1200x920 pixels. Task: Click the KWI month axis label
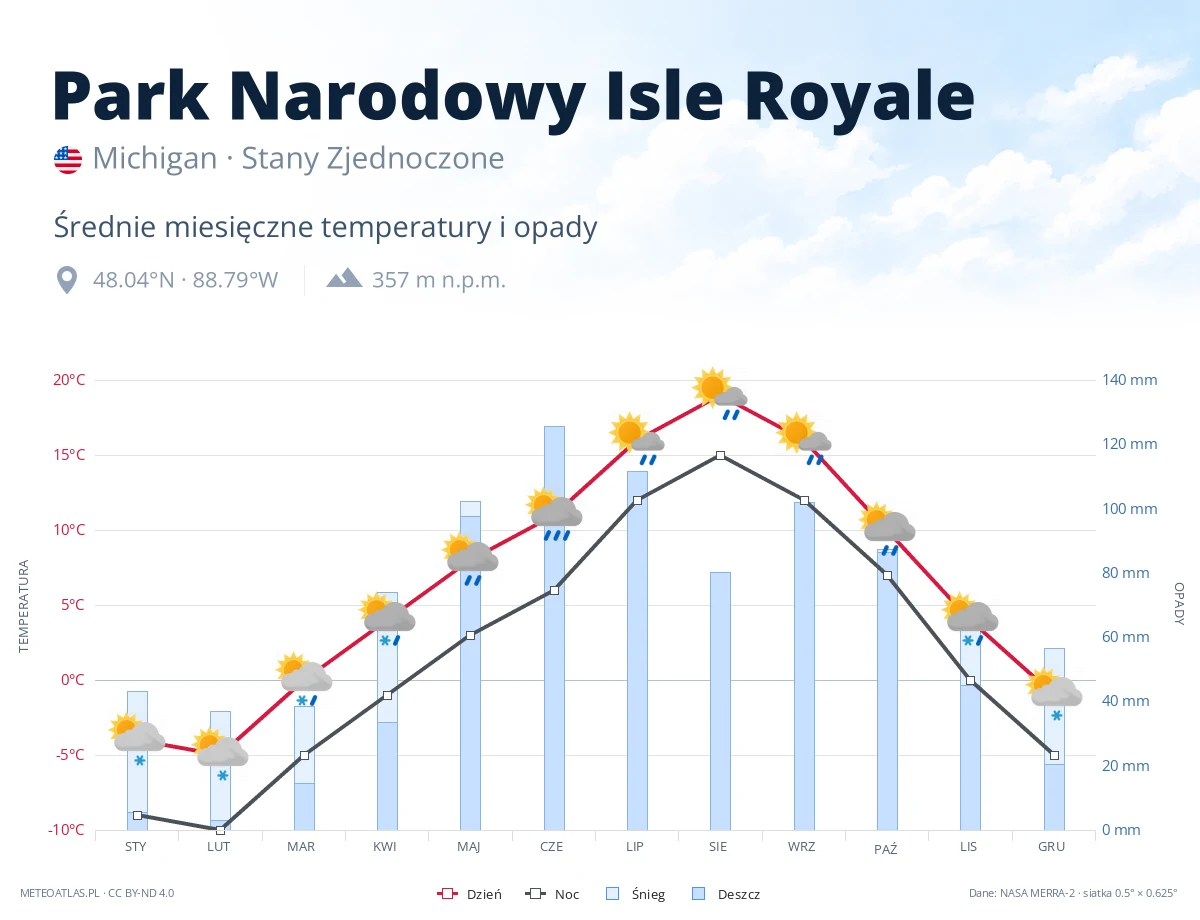(385, 846)
